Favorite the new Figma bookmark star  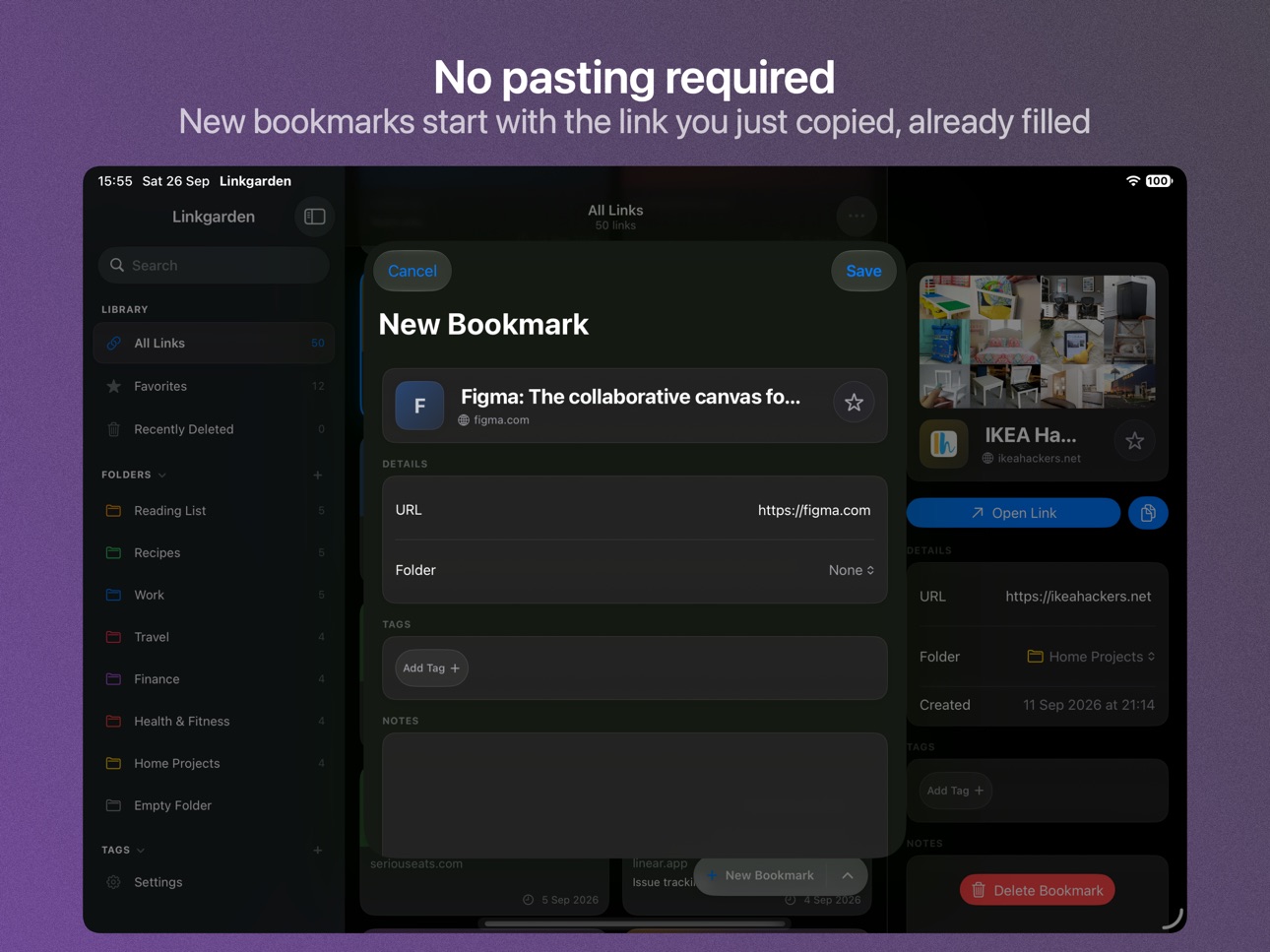pyautogui.click(x=854, y=403)
